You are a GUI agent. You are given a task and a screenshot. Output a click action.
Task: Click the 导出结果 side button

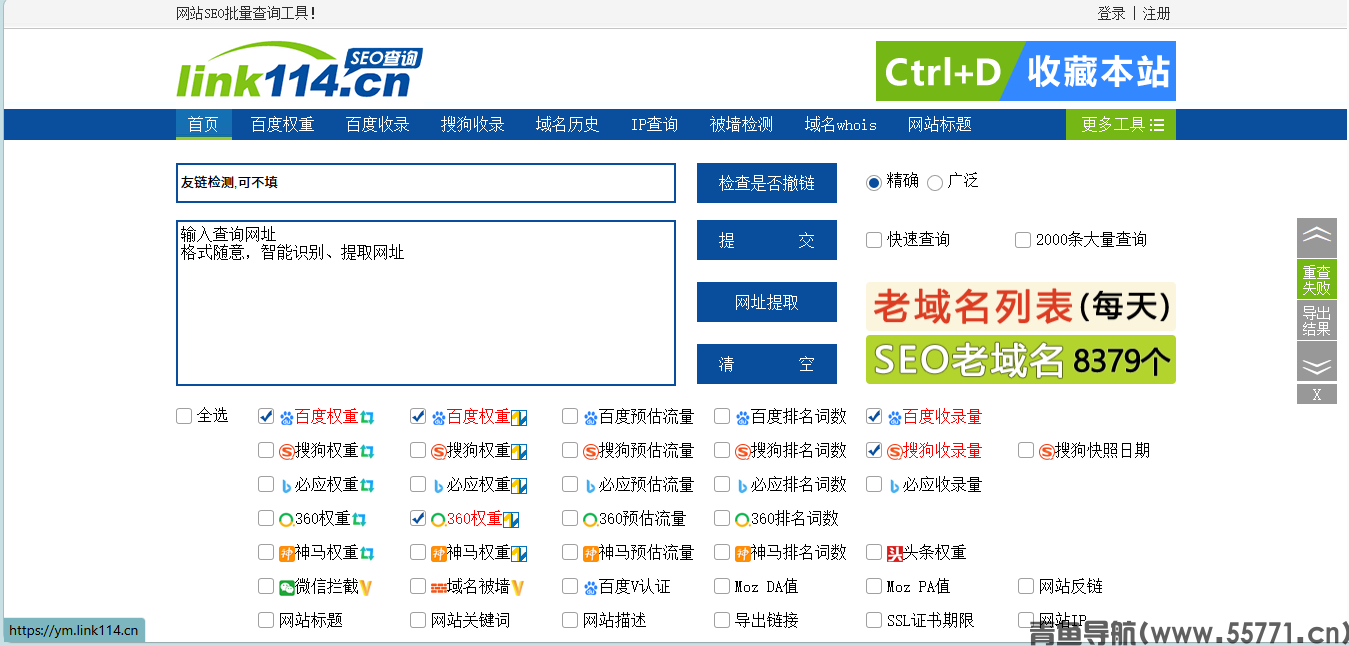pyautogui.click(x=1317, y=320)
